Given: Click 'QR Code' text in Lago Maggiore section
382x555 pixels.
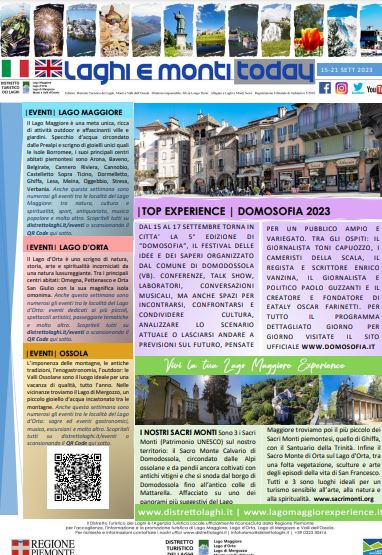Looking at the screenshot, I should tap(38, 233).
